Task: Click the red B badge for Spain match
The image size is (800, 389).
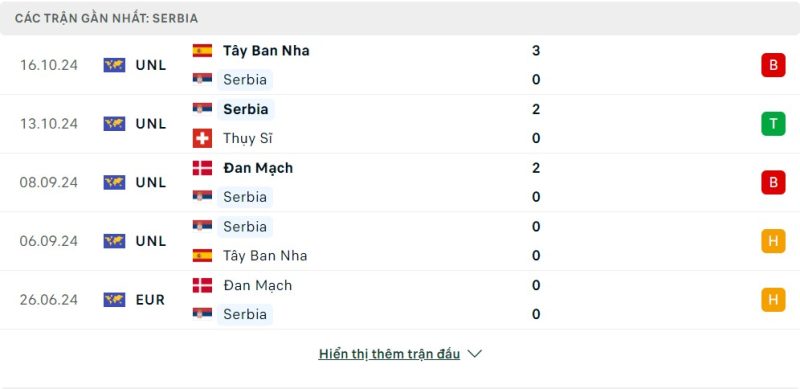Action: 773,65
